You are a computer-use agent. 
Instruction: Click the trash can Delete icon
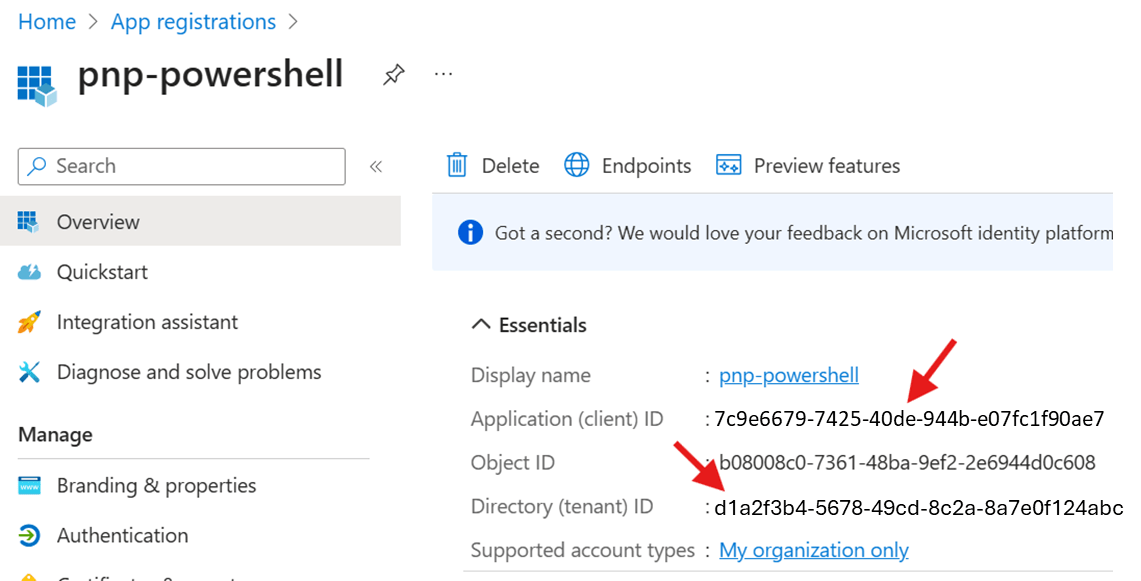(457, 165)
